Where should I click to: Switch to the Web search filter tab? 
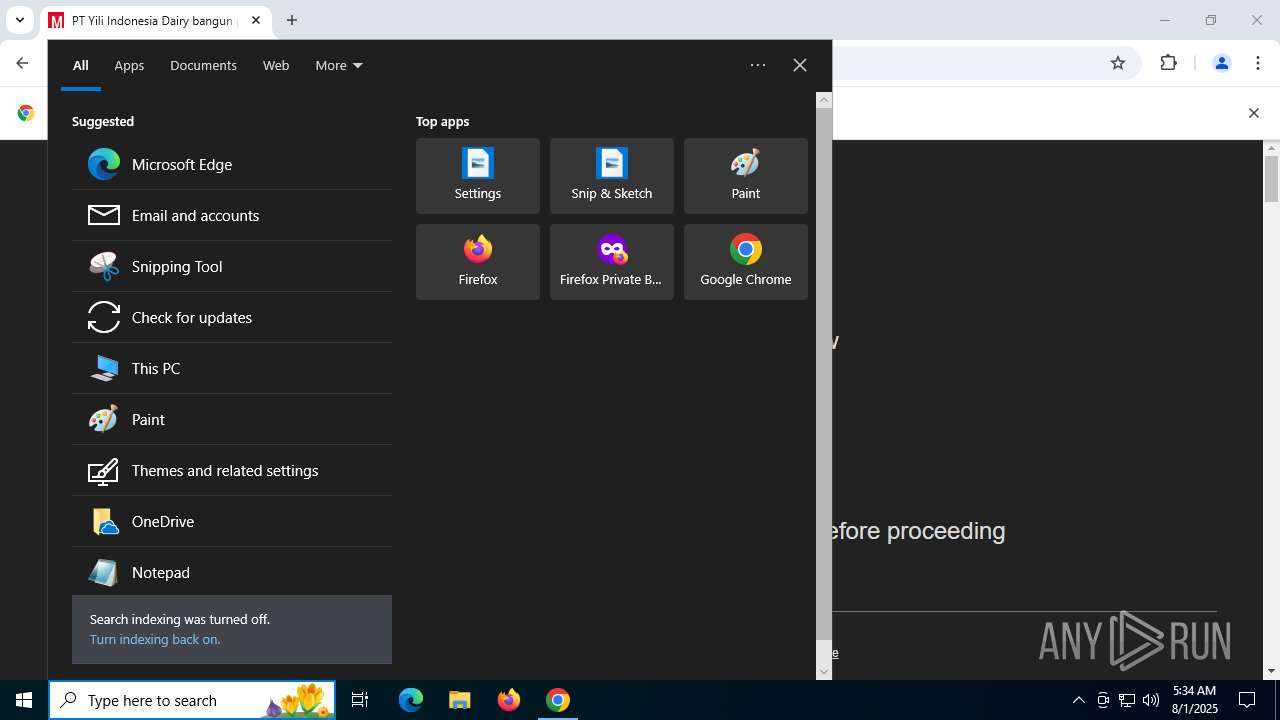pos(276,65)
